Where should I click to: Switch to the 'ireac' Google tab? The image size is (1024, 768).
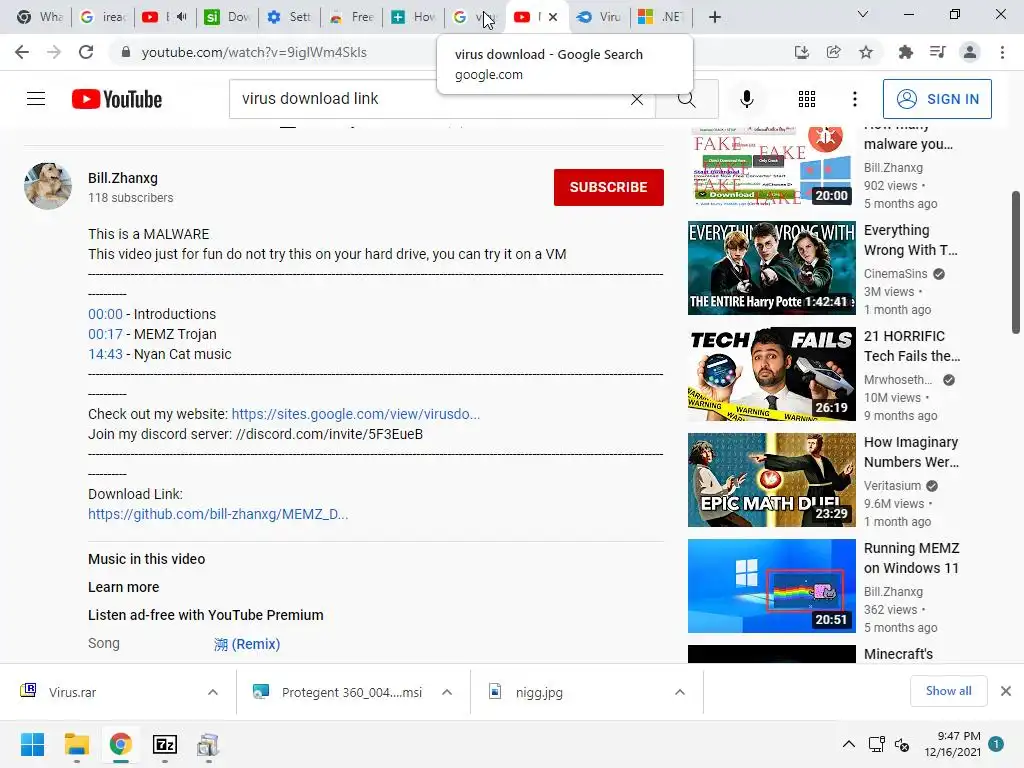pos(103,17)
